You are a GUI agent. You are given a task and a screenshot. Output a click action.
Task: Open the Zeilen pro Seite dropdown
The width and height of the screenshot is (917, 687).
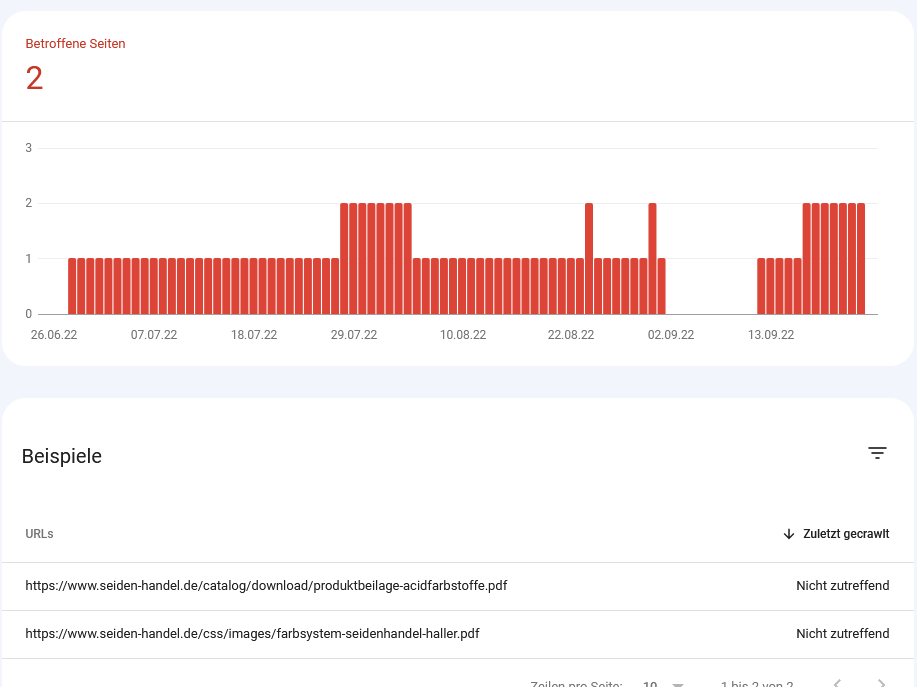coord(663,684)
